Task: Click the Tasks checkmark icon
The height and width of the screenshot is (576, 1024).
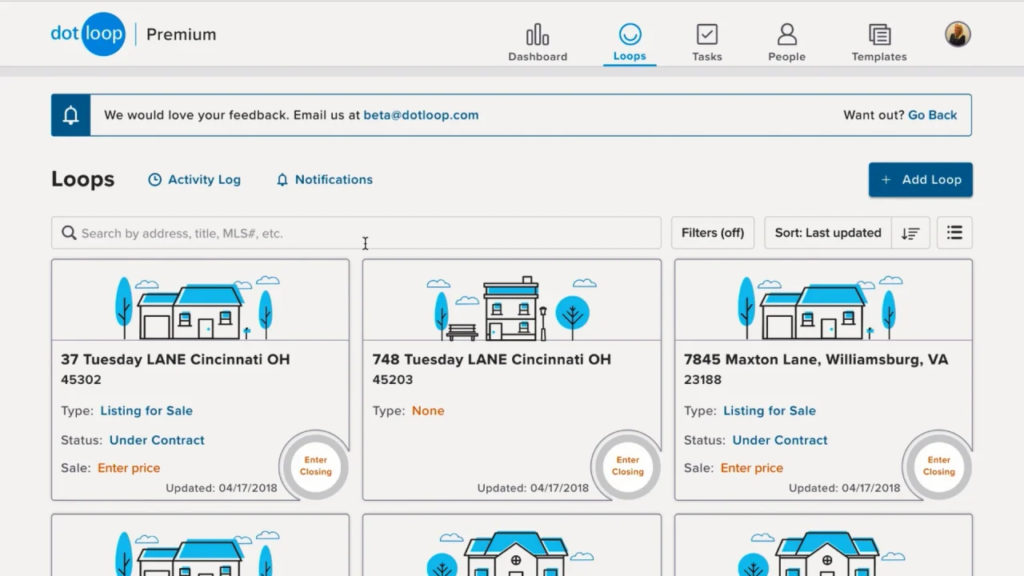Action: 706,35
